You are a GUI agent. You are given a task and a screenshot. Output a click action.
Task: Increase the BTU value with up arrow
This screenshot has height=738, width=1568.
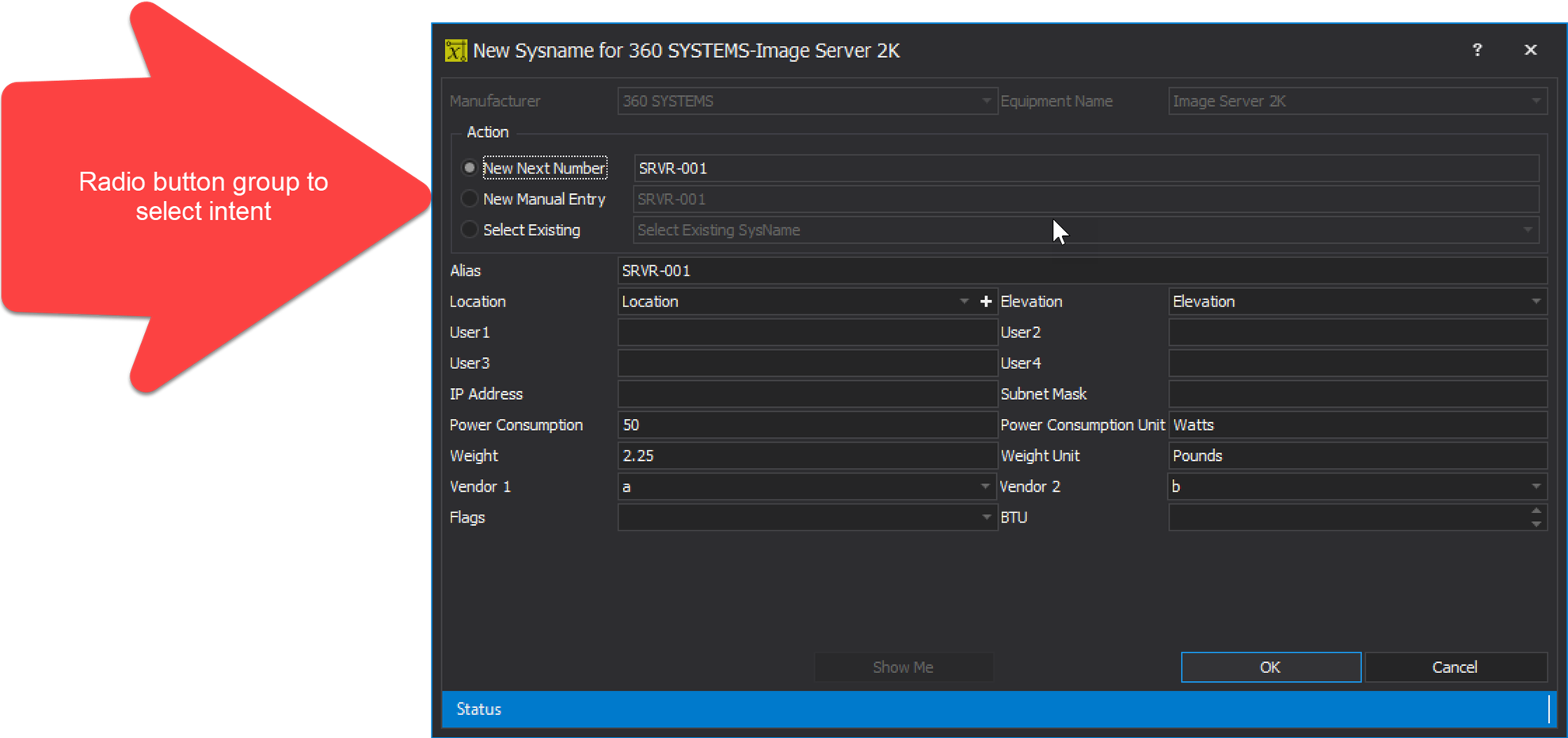point(1536,511)
